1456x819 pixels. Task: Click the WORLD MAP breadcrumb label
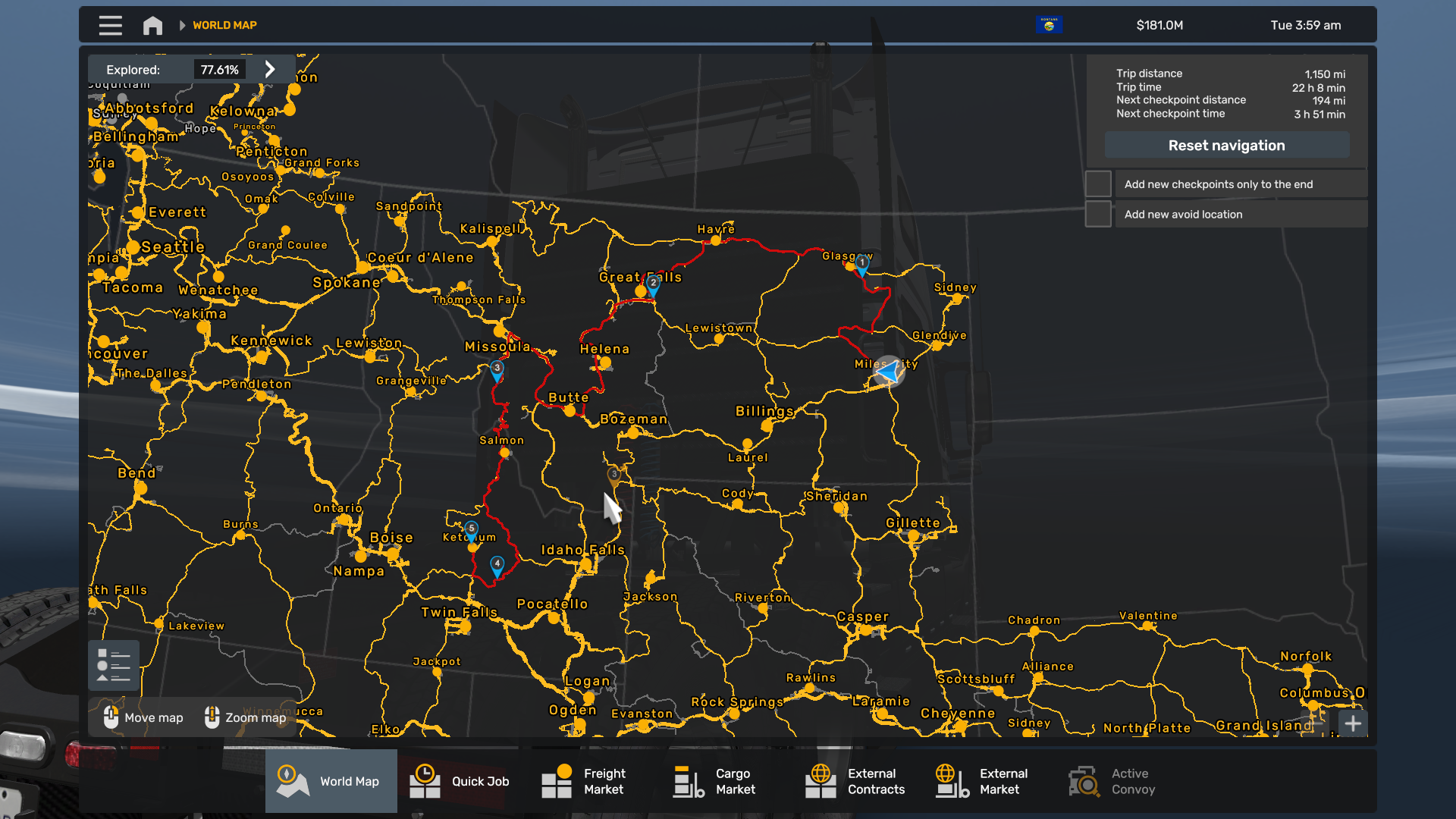(224, 25)
